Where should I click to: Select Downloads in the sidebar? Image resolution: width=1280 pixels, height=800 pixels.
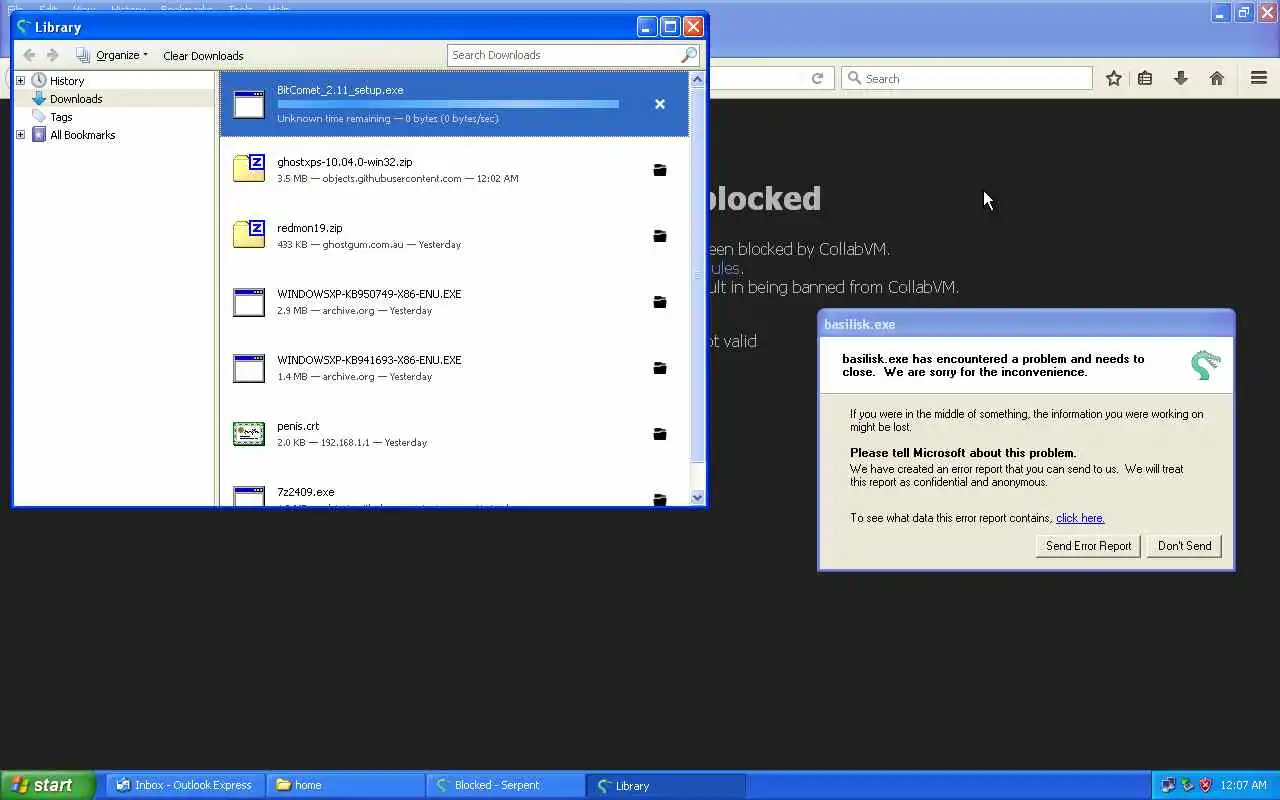click(76, 99)
